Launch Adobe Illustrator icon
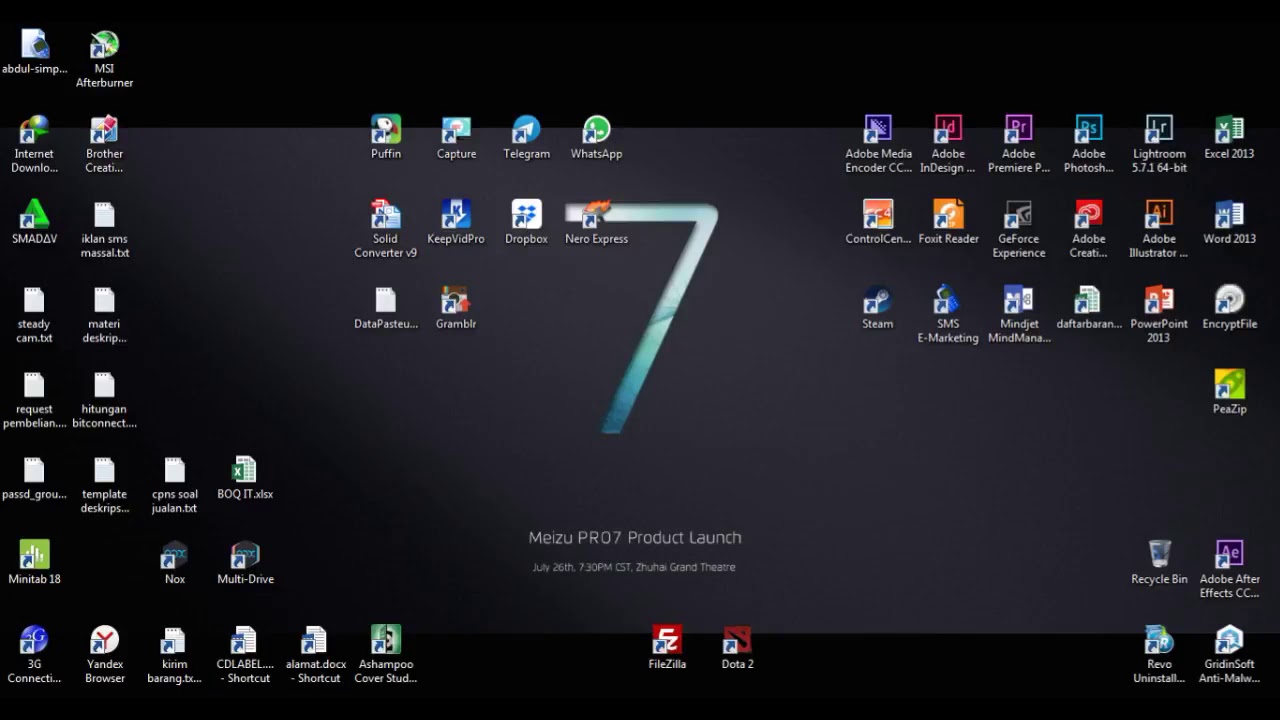The width and height of the screenshot is (1280, 720). [x=1159, y=215]
